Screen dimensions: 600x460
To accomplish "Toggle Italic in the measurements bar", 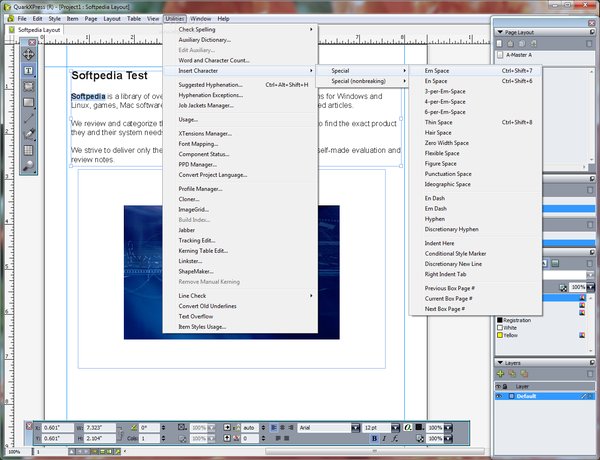I will (x=383, y=438).
